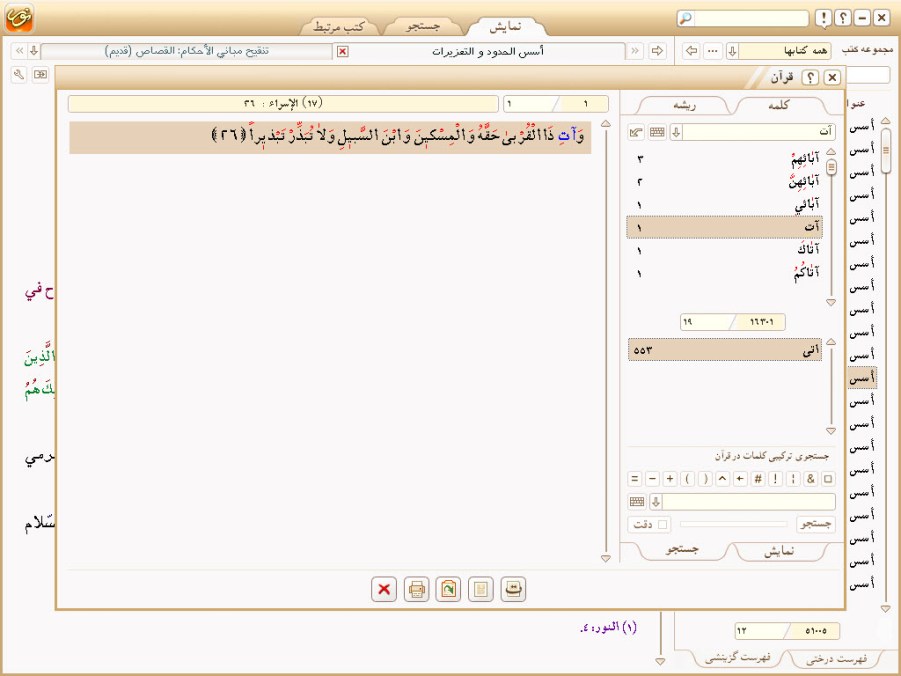Click the virtual keyboard icon in combined search

click(x=636, y=502)
